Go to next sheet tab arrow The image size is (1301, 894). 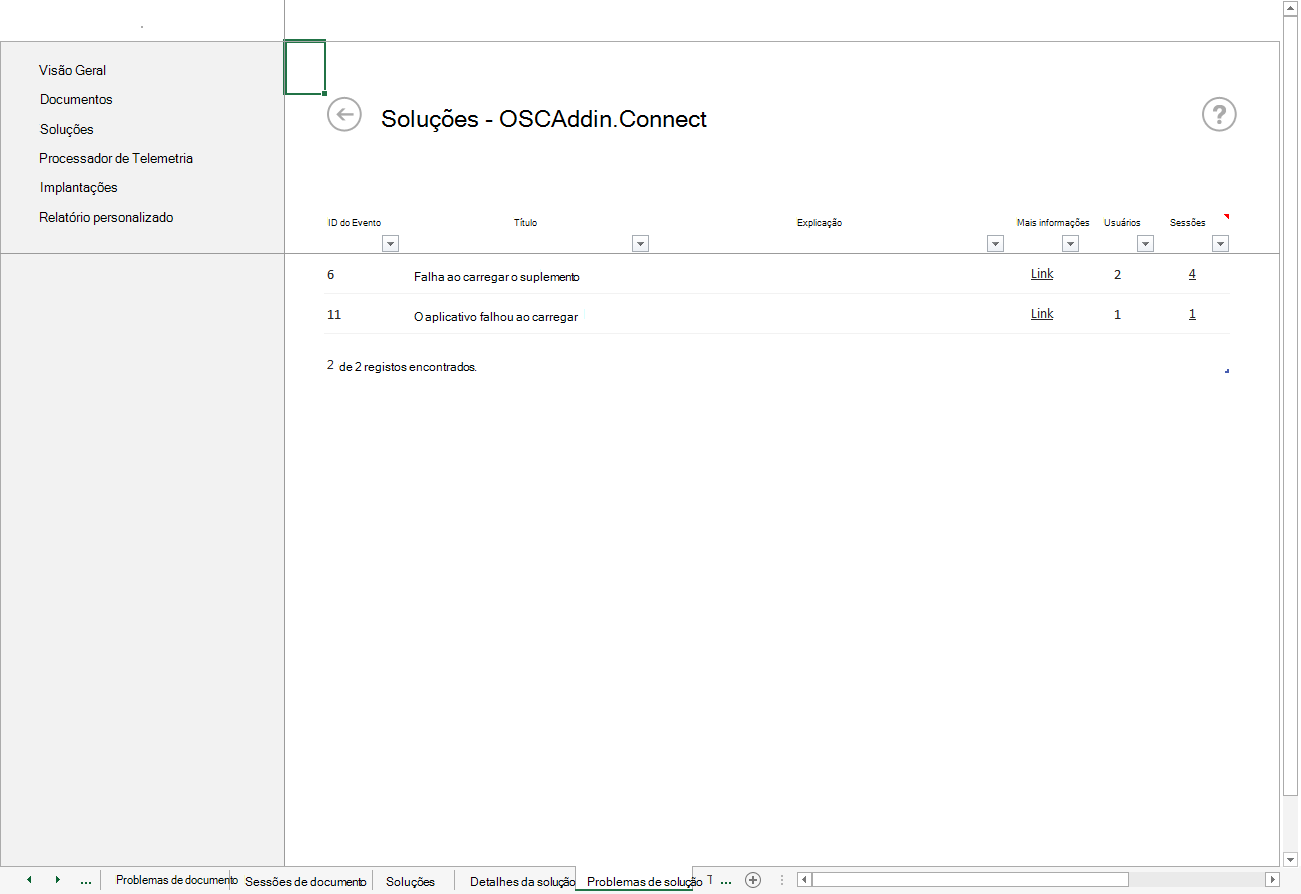click(x=58, y=880)
